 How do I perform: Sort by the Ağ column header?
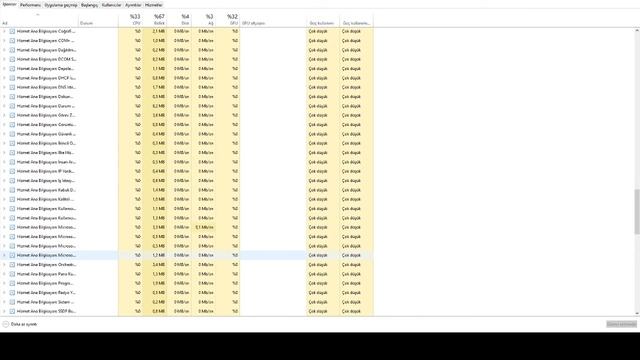204,20
